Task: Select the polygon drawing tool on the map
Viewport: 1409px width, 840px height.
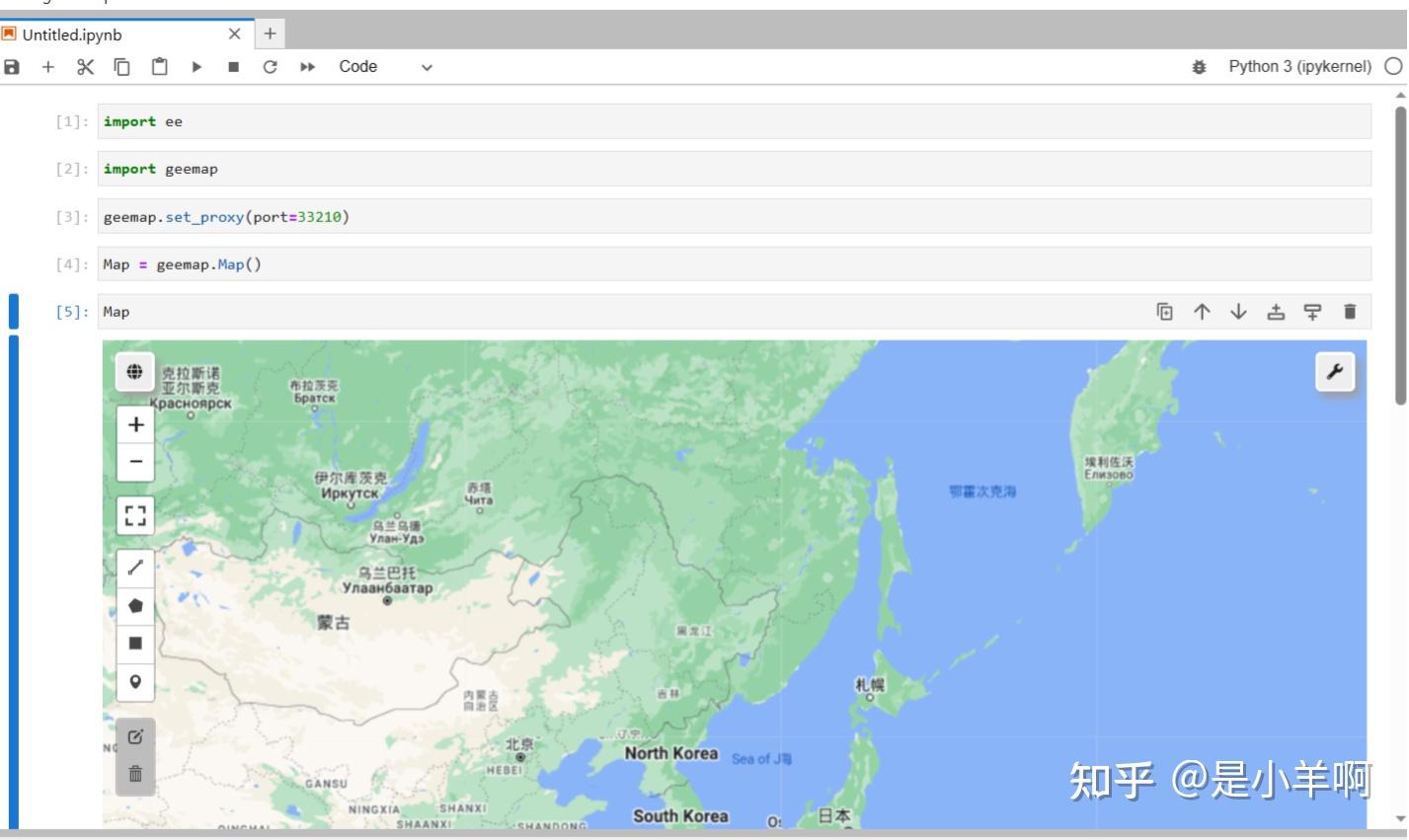Action: pos(135,605)
